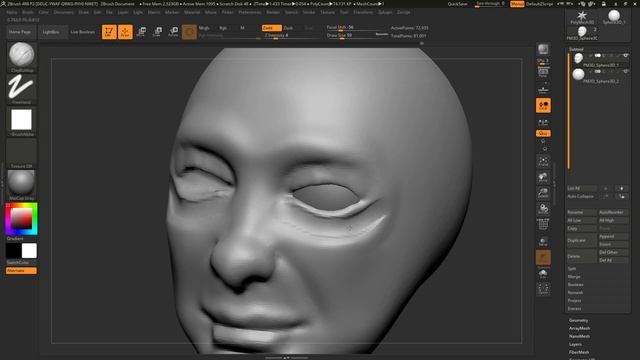This screenshot has width=640, height=360.
Task: Click the Move view navigation icon
Action: pos(543,177)
